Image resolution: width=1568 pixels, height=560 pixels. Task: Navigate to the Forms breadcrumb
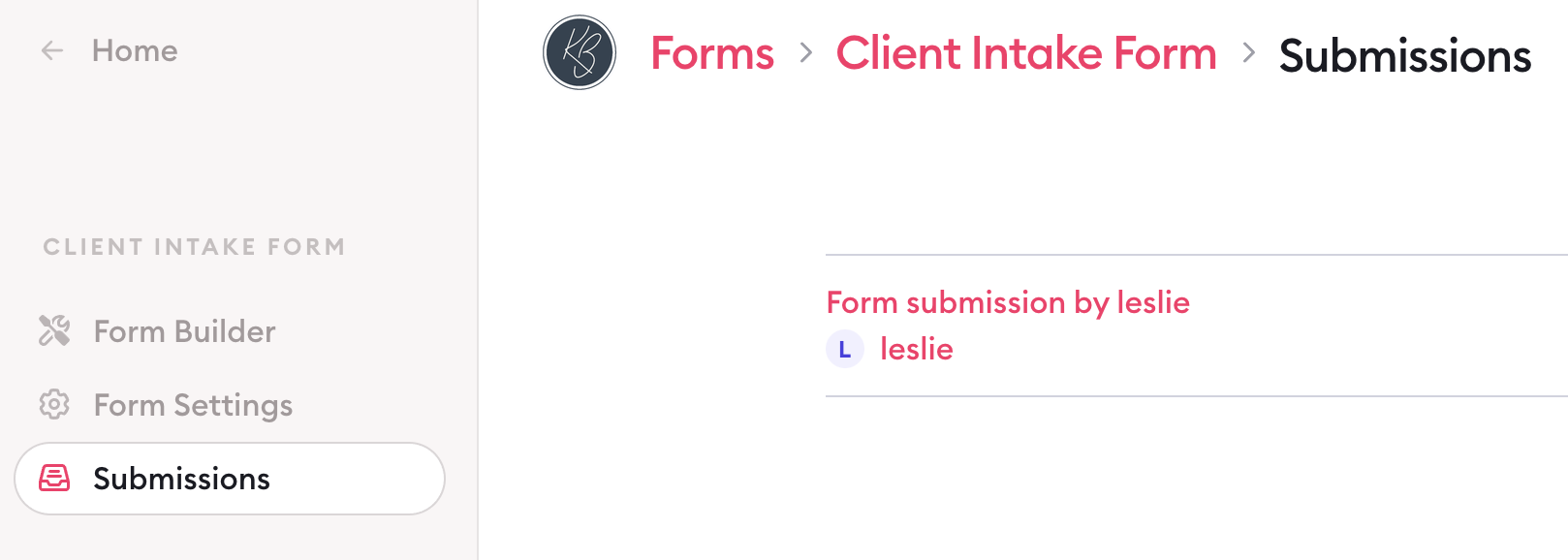pos(712,53)
